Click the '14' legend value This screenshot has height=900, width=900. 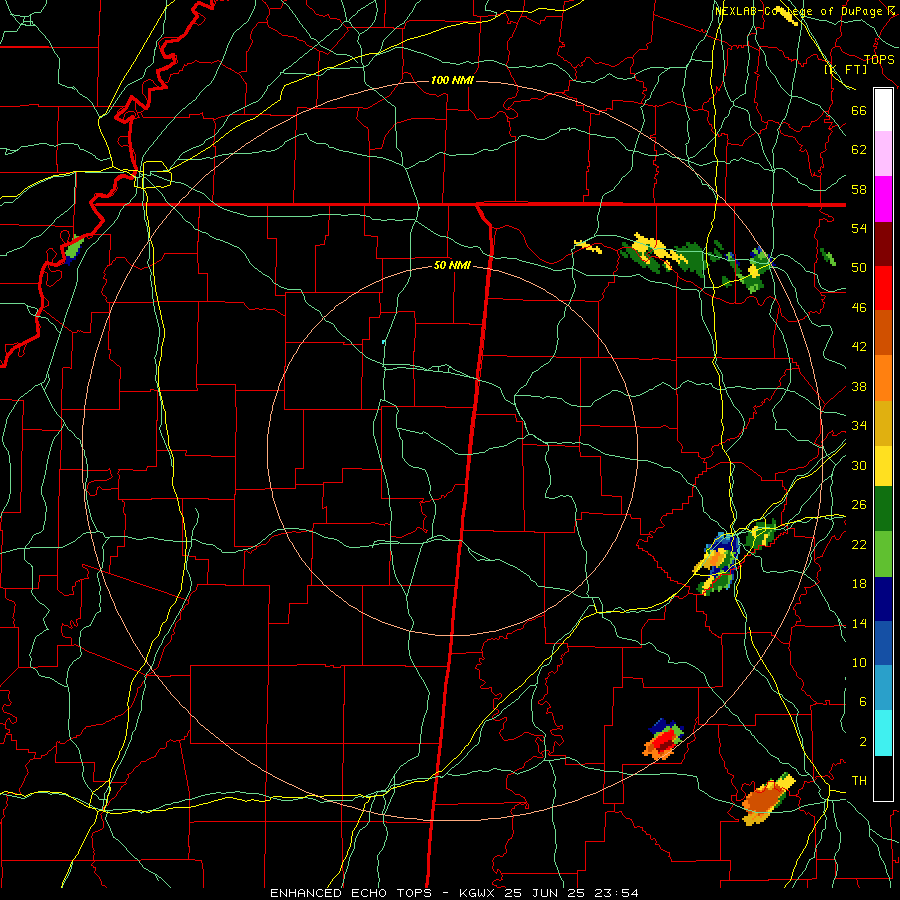(x=859, y=623)
